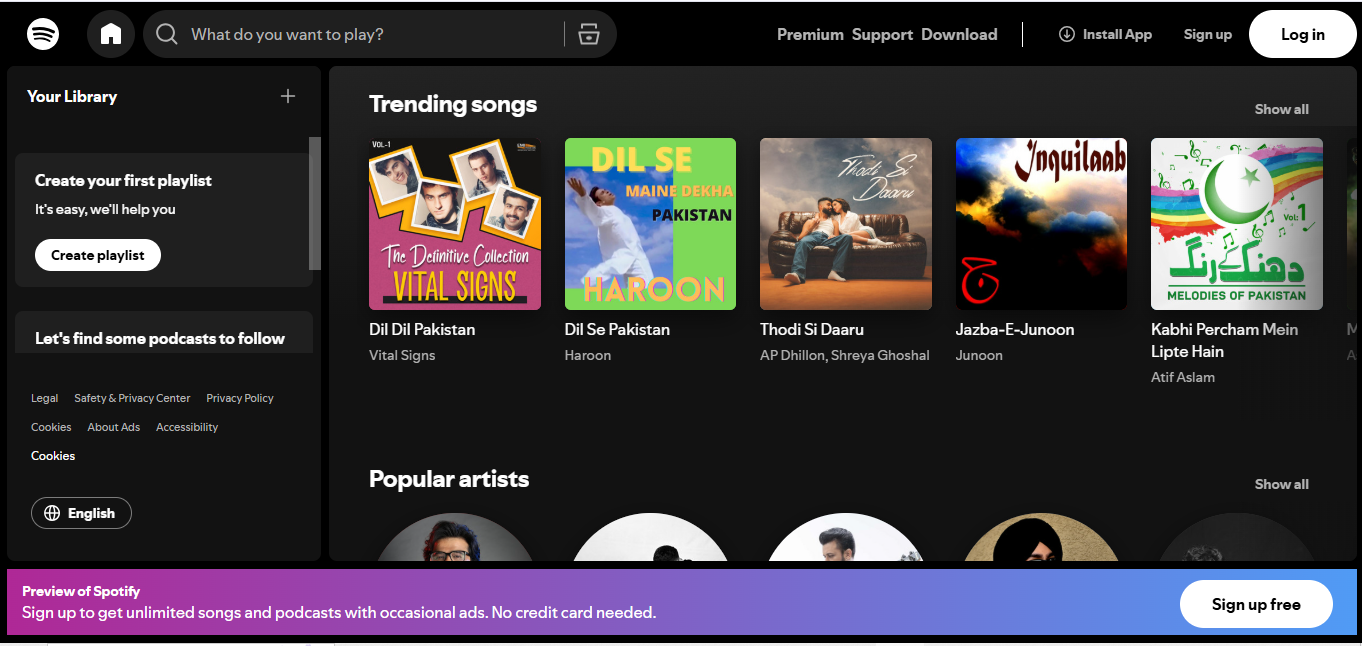The height and width of the screenshot is (646, 1362).
Task: Click the Your Library panel scrollbar
Action: coord(315,203)
